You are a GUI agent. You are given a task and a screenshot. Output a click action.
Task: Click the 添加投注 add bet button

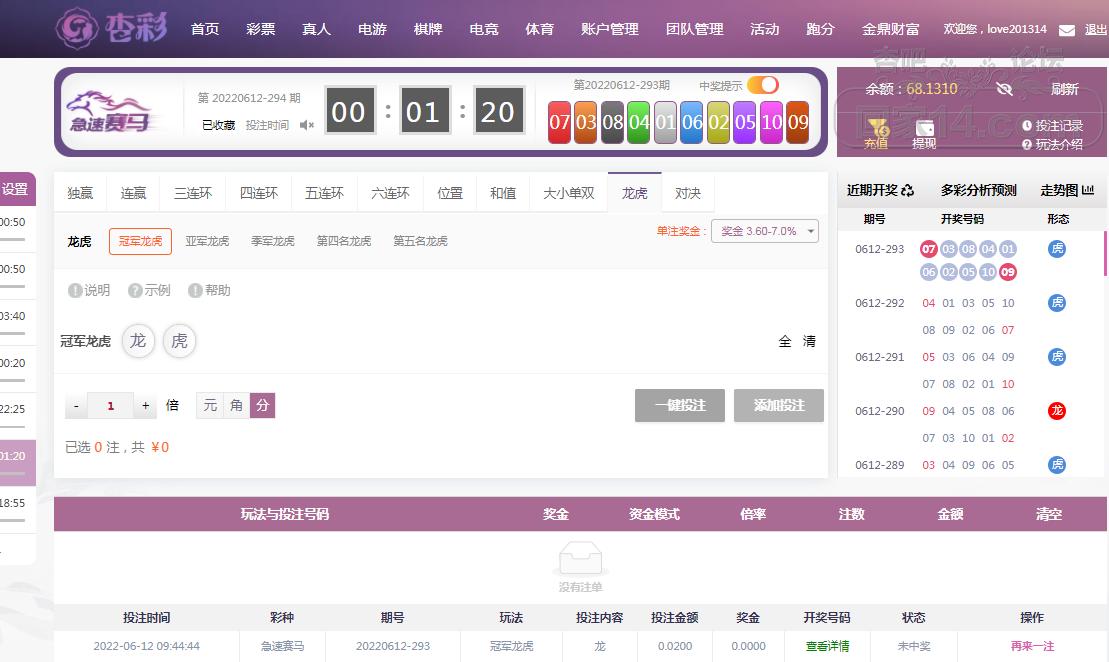tap(779, 405)
